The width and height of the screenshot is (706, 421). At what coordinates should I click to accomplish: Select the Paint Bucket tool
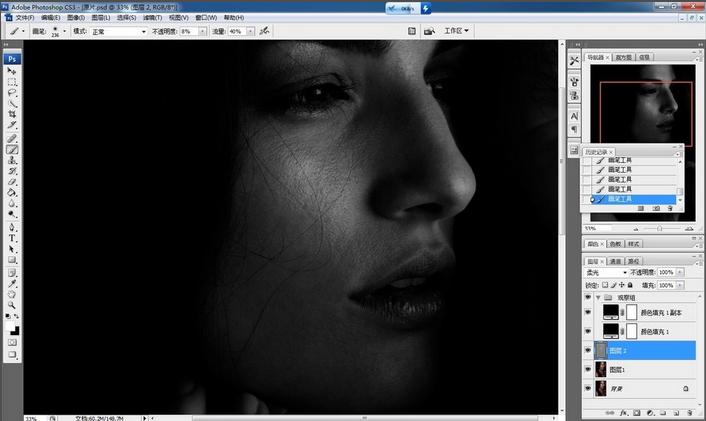tap(12, 193)
